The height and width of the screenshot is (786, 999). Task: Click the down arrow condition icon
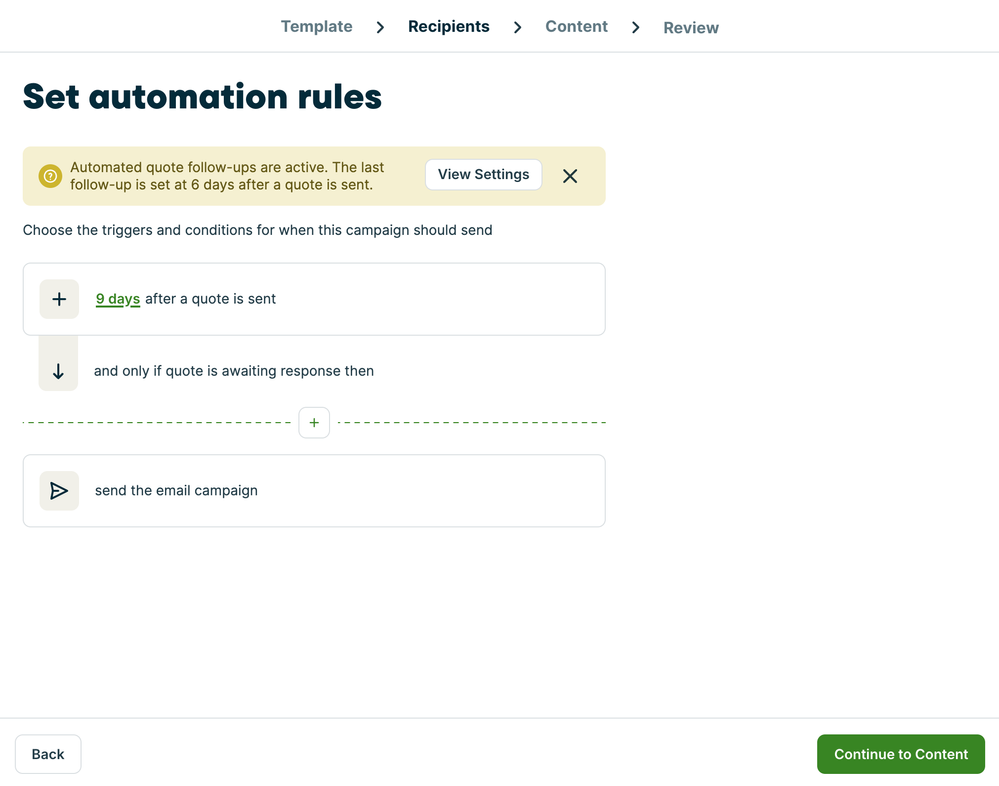(58, 371)
